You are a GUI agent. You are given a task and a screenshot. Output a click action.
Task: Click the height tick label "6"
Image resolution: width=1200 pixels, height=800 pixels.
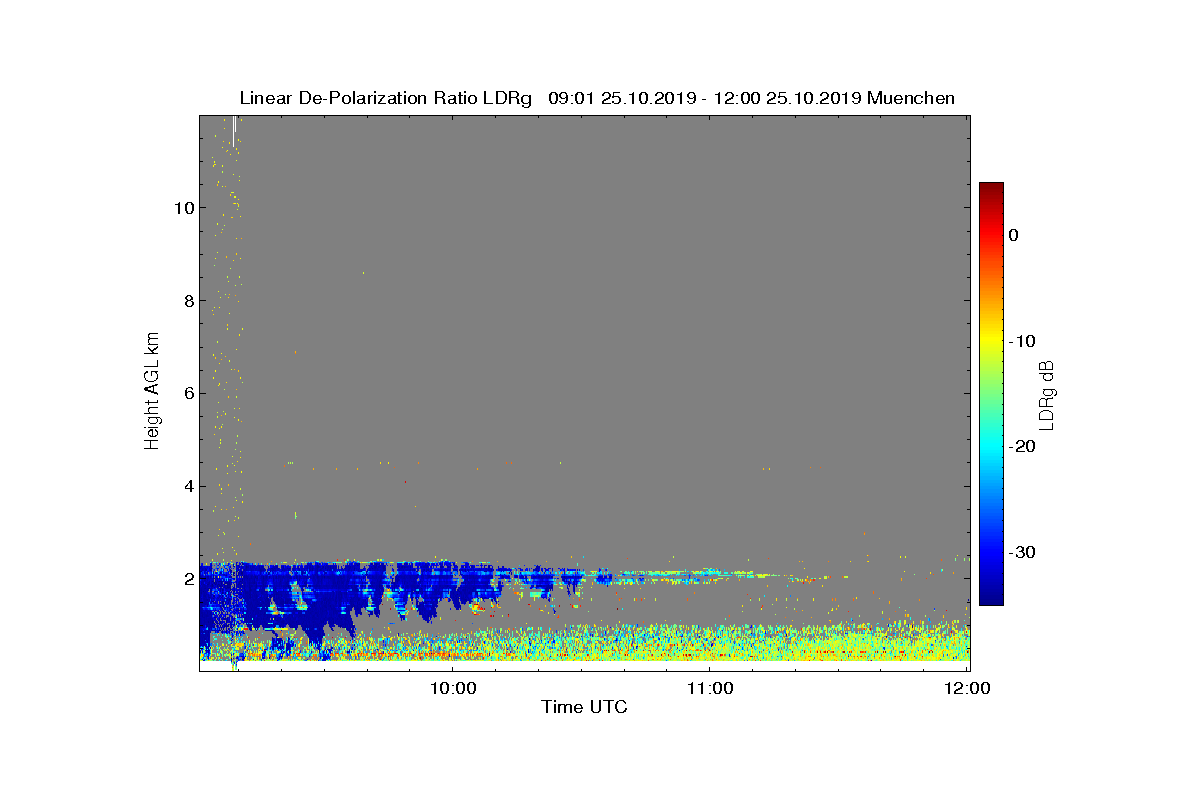click(188, 394)
